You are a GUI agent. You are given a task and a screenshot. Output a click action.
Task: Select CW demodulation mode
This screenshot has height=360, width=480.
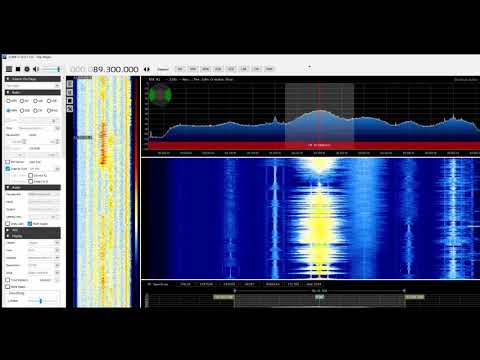pyautogui.click(x=38, y=110)
